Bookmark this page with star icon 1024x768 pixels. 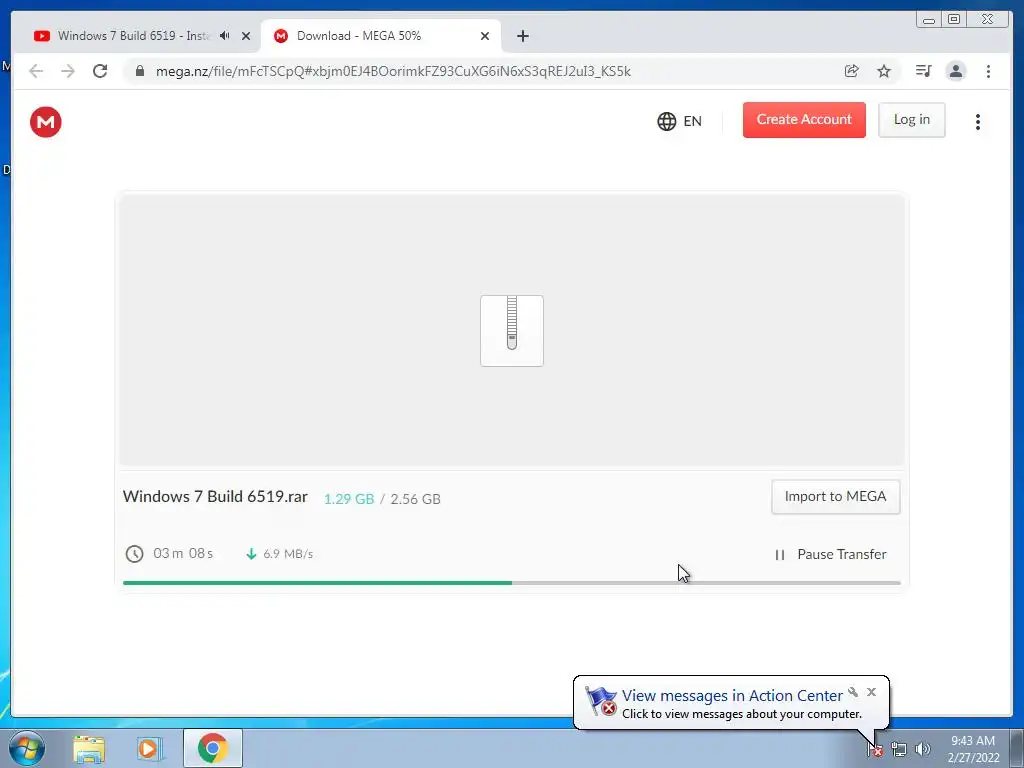pos(884,71)
